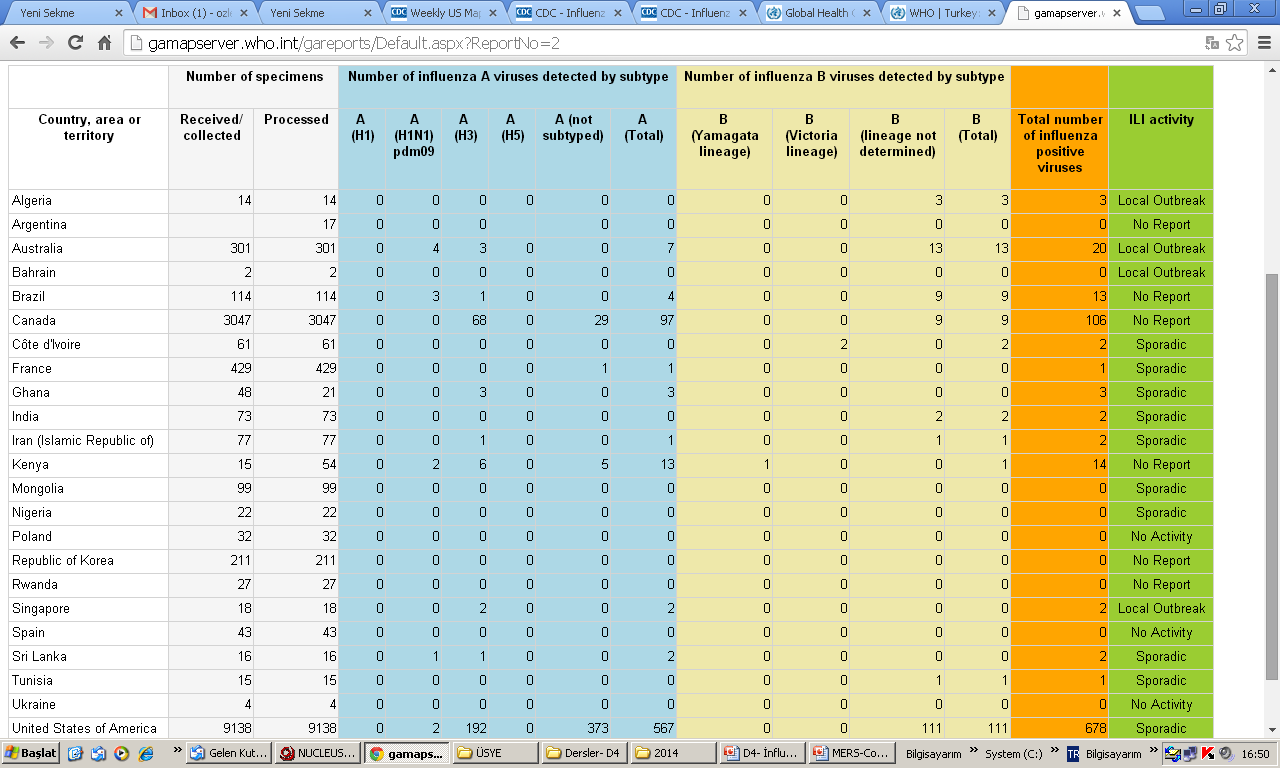Open the Başlat start button
Screen dimensions: 1280x768
click(31, 753)
